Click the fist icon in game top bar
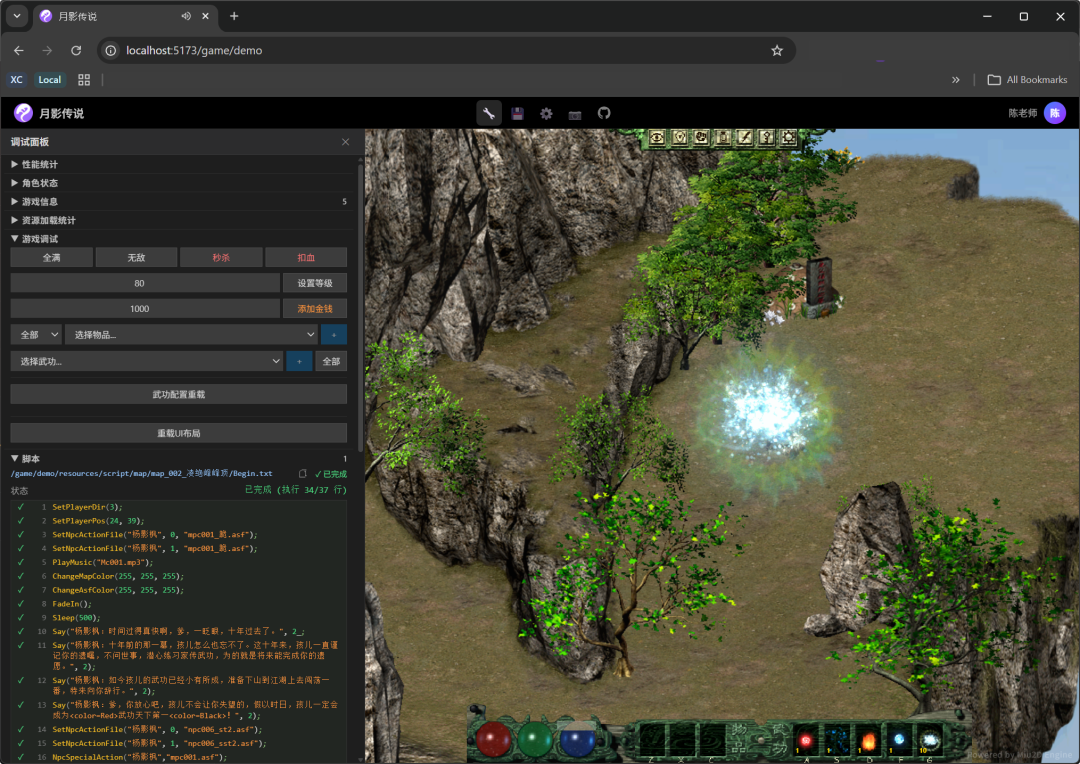This screenshot has width=1080, height=764. coord(701,137)
